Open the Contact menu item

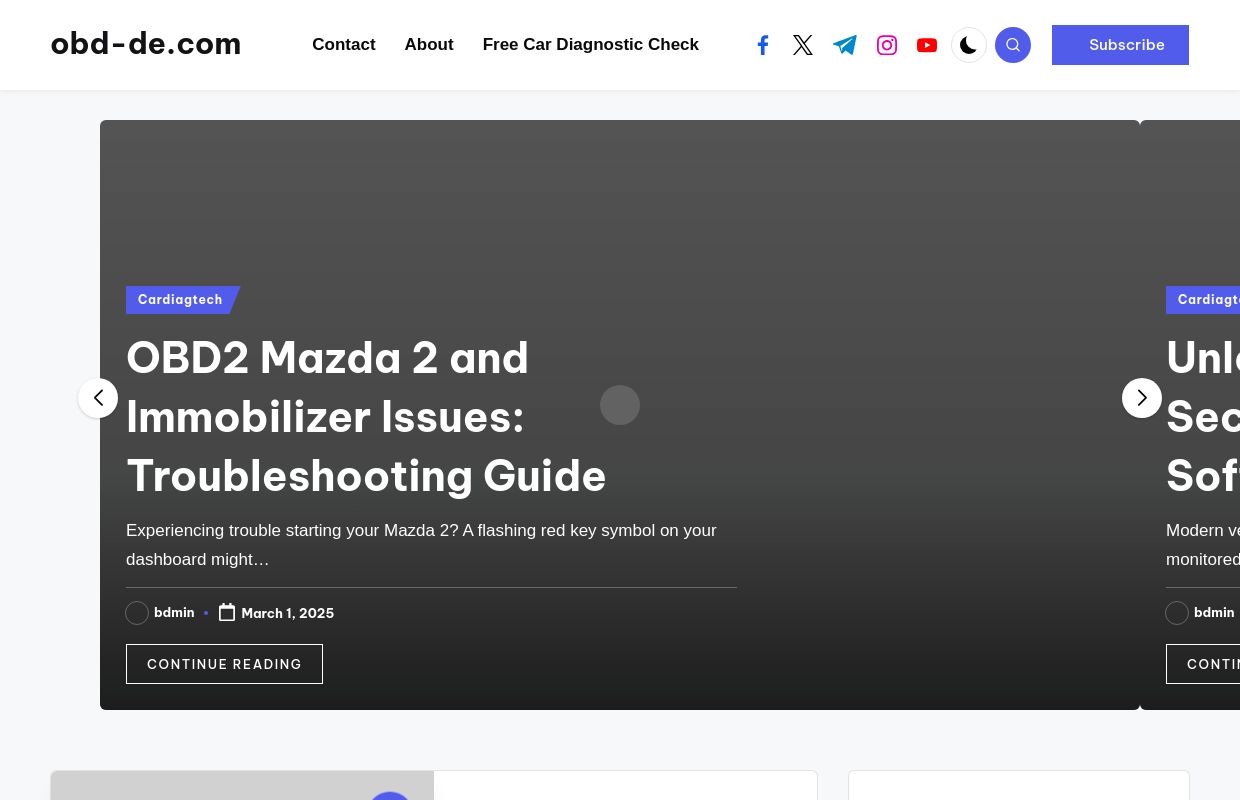(344, 45)
